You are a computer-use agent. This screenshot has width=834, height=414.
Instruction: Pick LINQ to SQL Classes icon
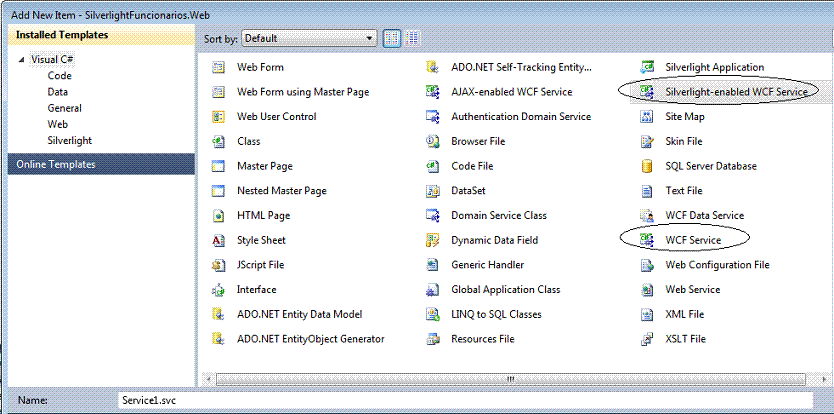pyautogui.click(x=432, y=314)
